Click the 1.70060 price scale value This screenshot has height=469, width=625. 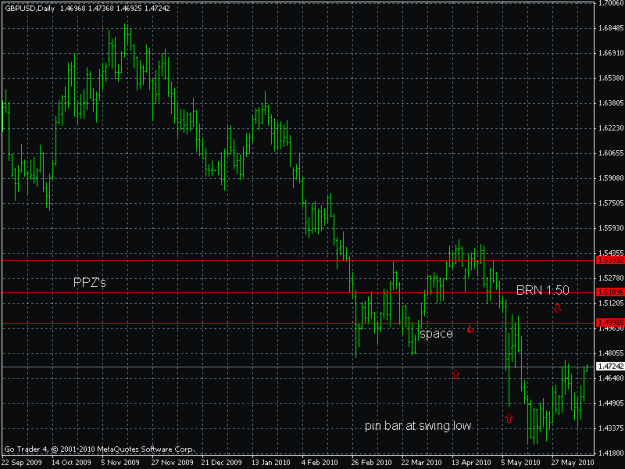coord(610,3)
